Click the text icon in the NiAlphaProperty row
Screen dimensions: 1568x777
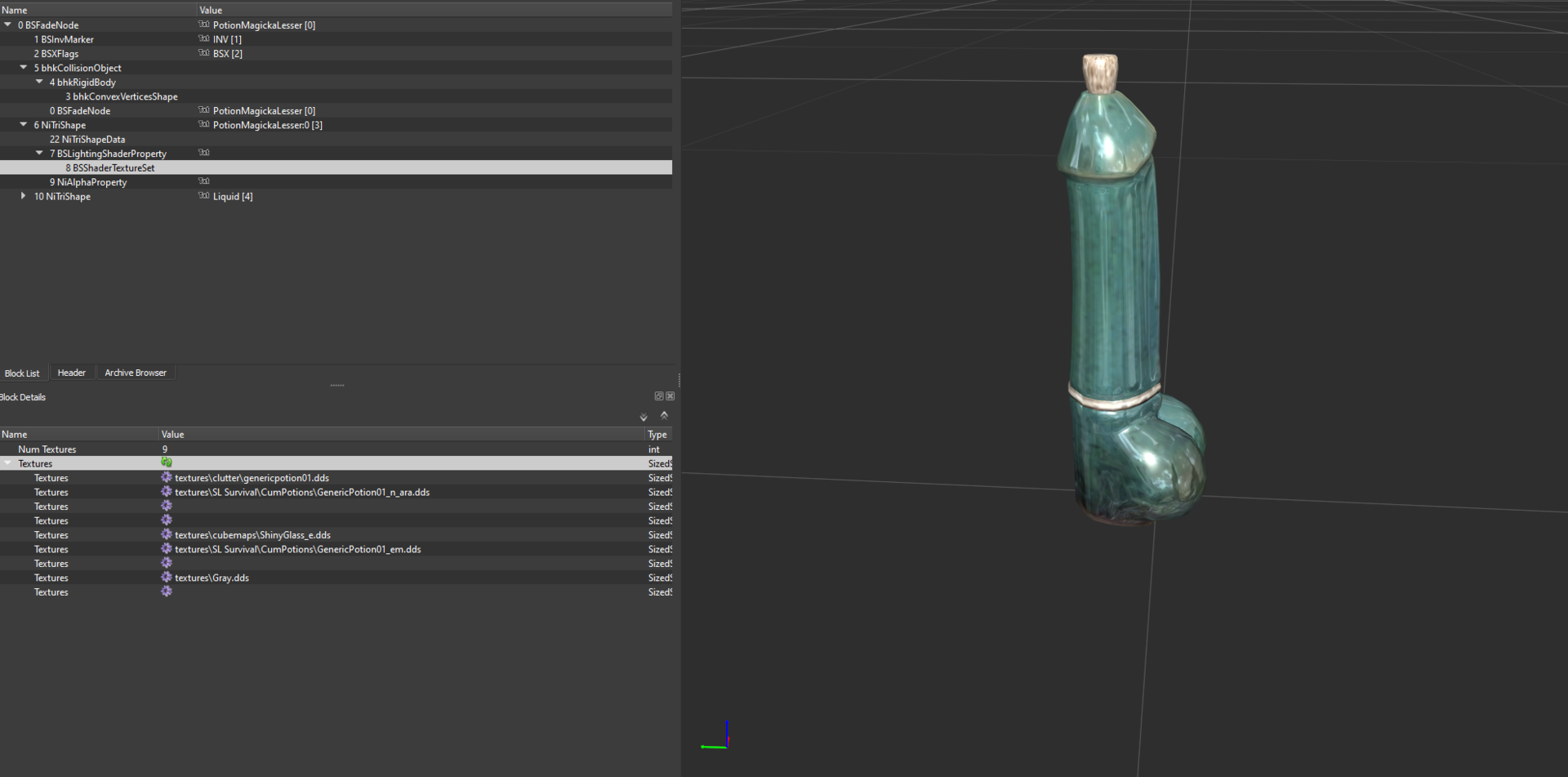pyautogui.click(x=204, y=181)
